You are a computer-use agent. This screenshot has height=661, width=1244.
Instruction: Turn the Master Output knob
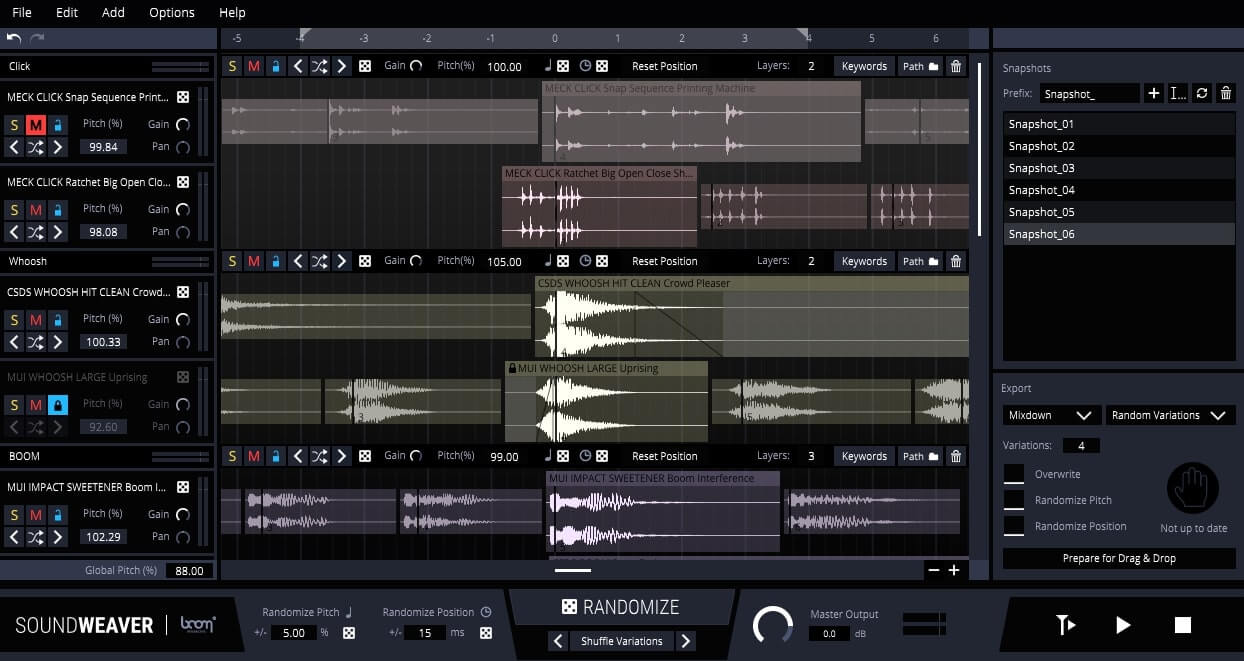[773, 625]
